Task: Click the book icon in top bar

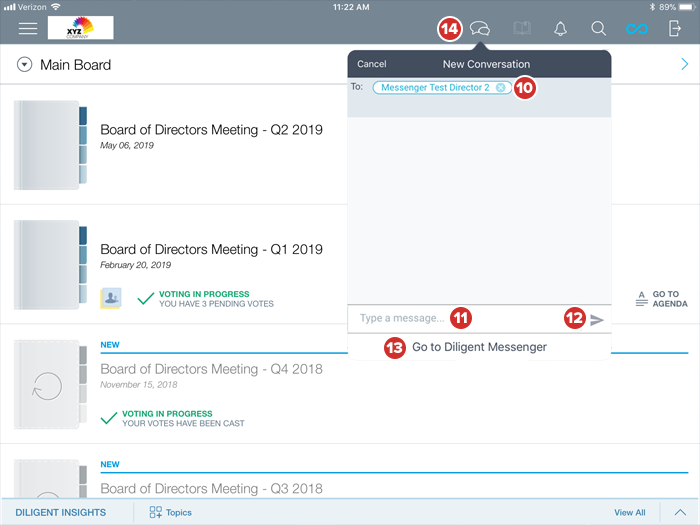Action: coord(521,29)
